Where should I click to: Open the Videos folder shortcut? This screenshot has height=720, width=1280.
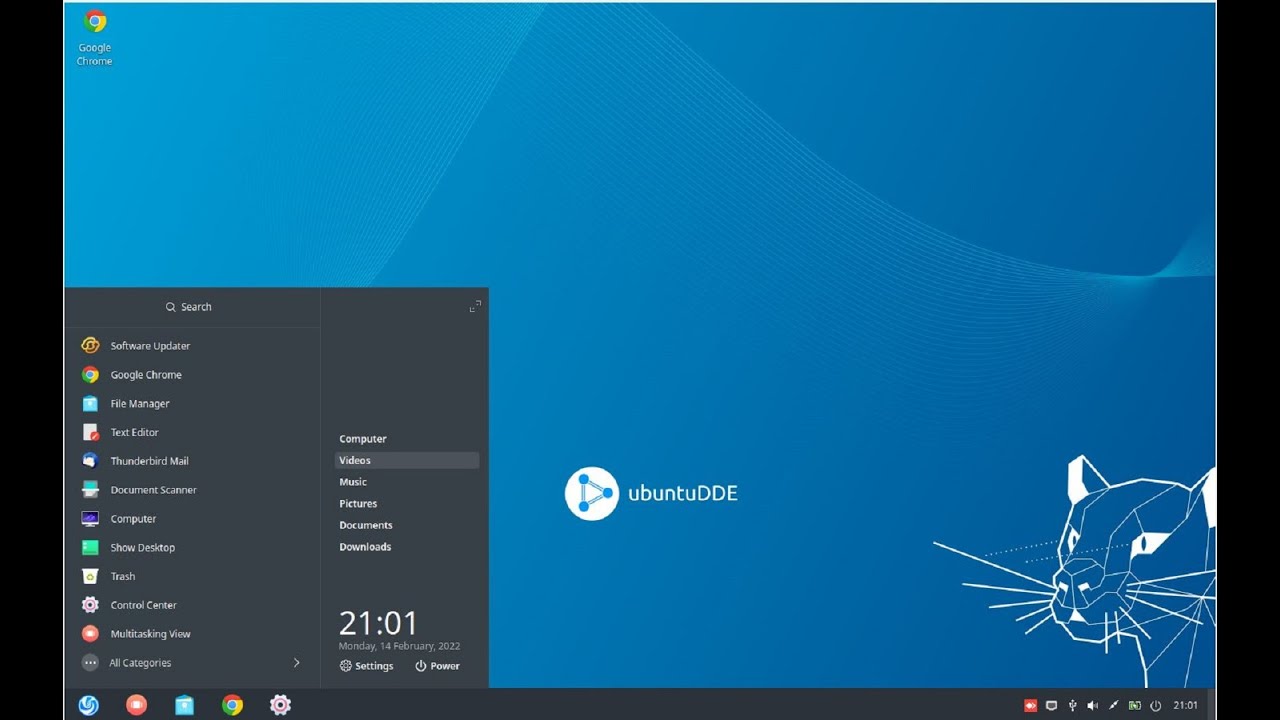click(x=407, y=460)
